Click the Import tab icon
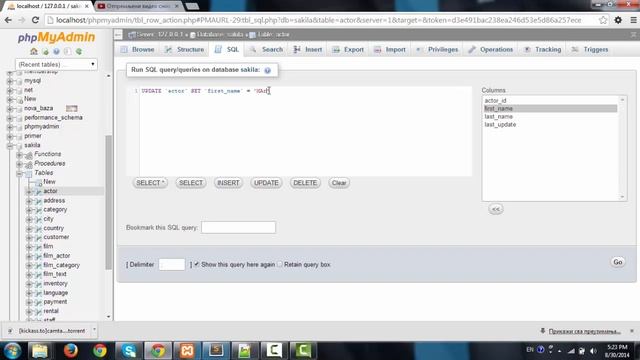This screenshot has height=360, width=640. [x=378, y=49]
